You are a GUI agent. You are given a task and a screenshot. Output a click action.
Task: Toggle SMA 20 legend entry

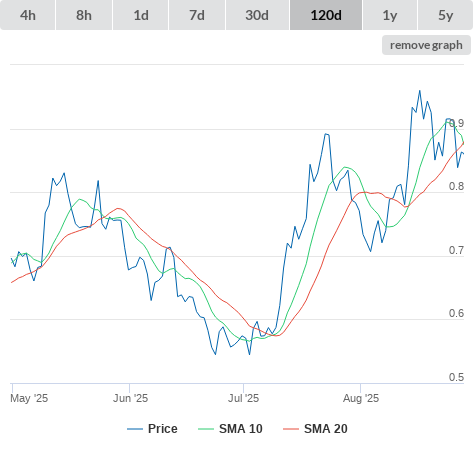coord(326,429)
